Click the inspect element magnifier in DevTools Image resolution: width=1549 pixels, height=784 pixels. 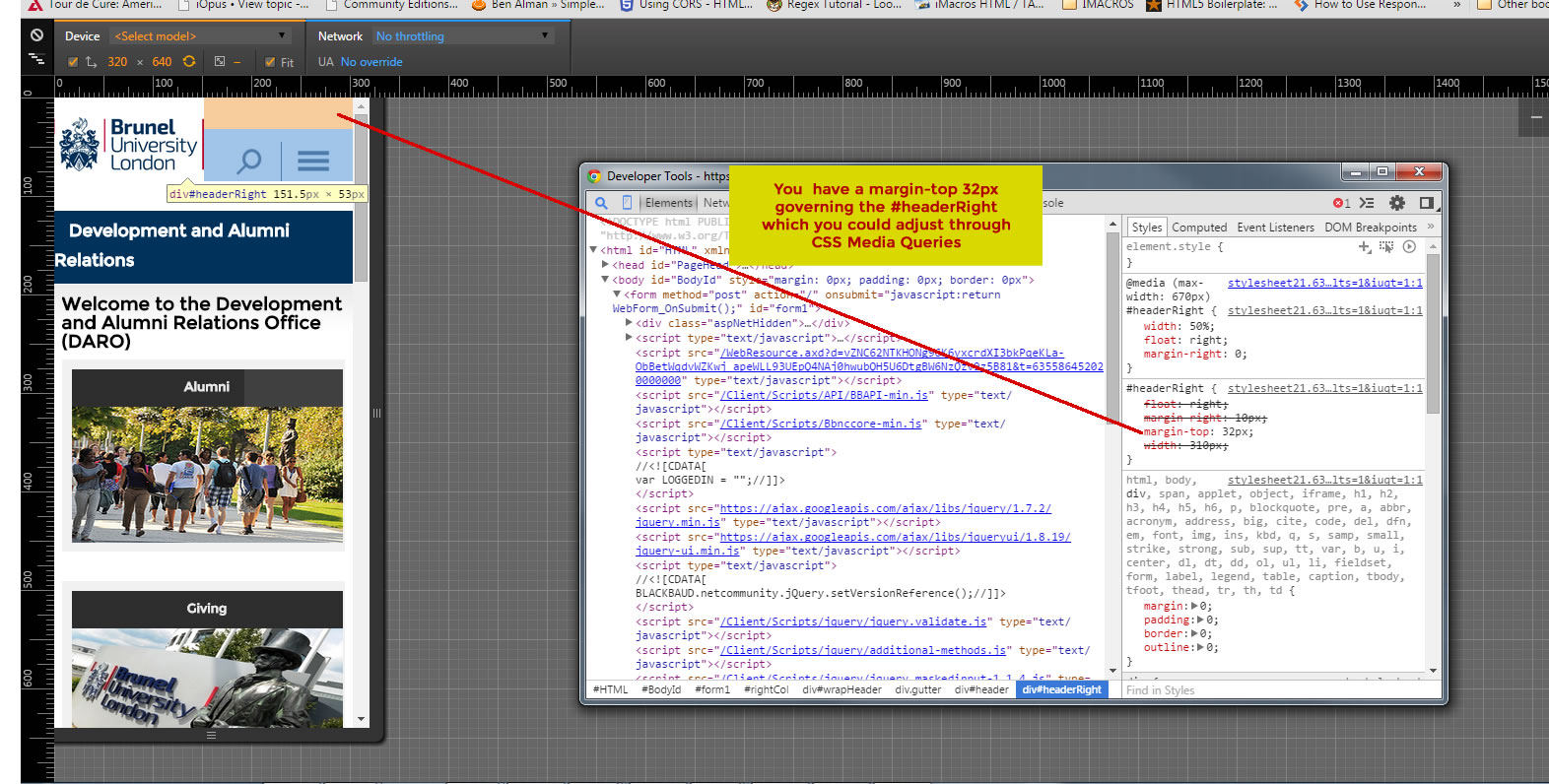tap(601, 203)
